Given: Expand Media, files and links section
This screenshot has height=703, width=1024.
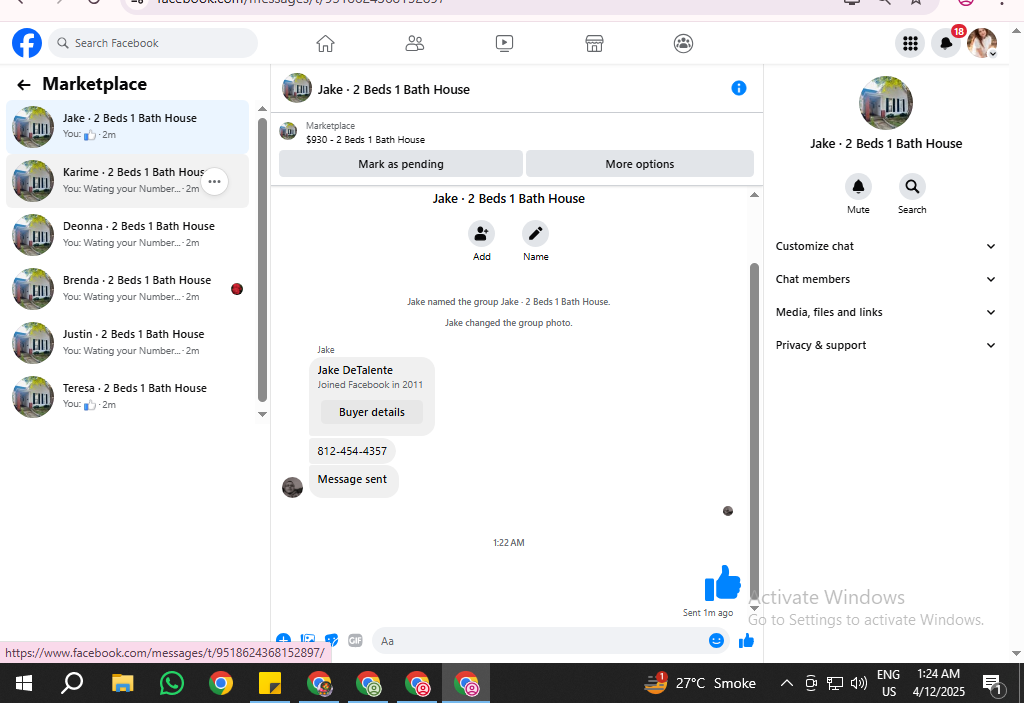Looking at the screenshot, I should [886, 312].
